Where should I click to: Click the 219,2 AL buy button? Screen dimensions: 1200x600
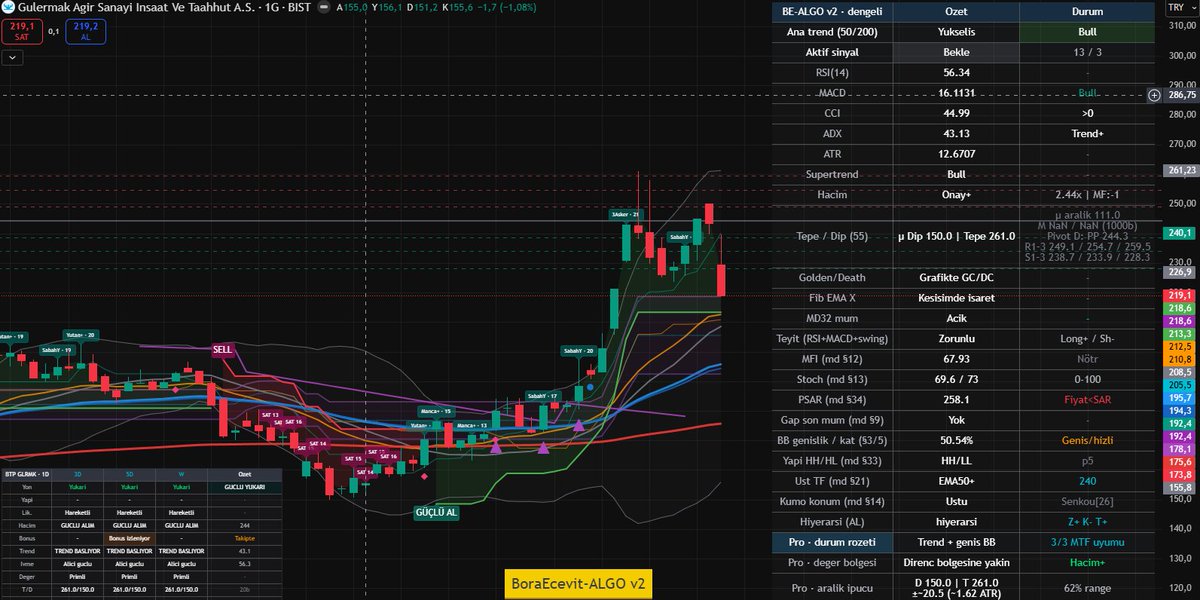click(85, 32)
